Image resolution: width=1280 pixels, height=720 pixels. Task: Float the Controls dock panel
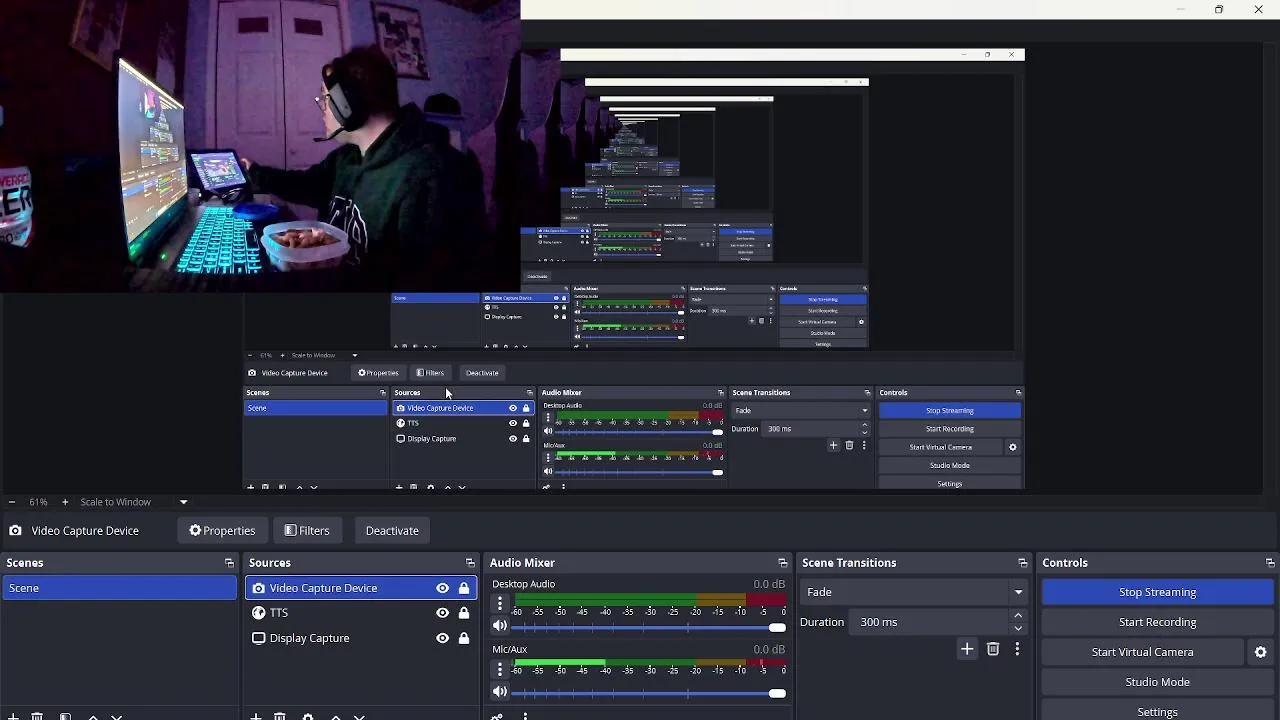click(x=1270, y=563)
